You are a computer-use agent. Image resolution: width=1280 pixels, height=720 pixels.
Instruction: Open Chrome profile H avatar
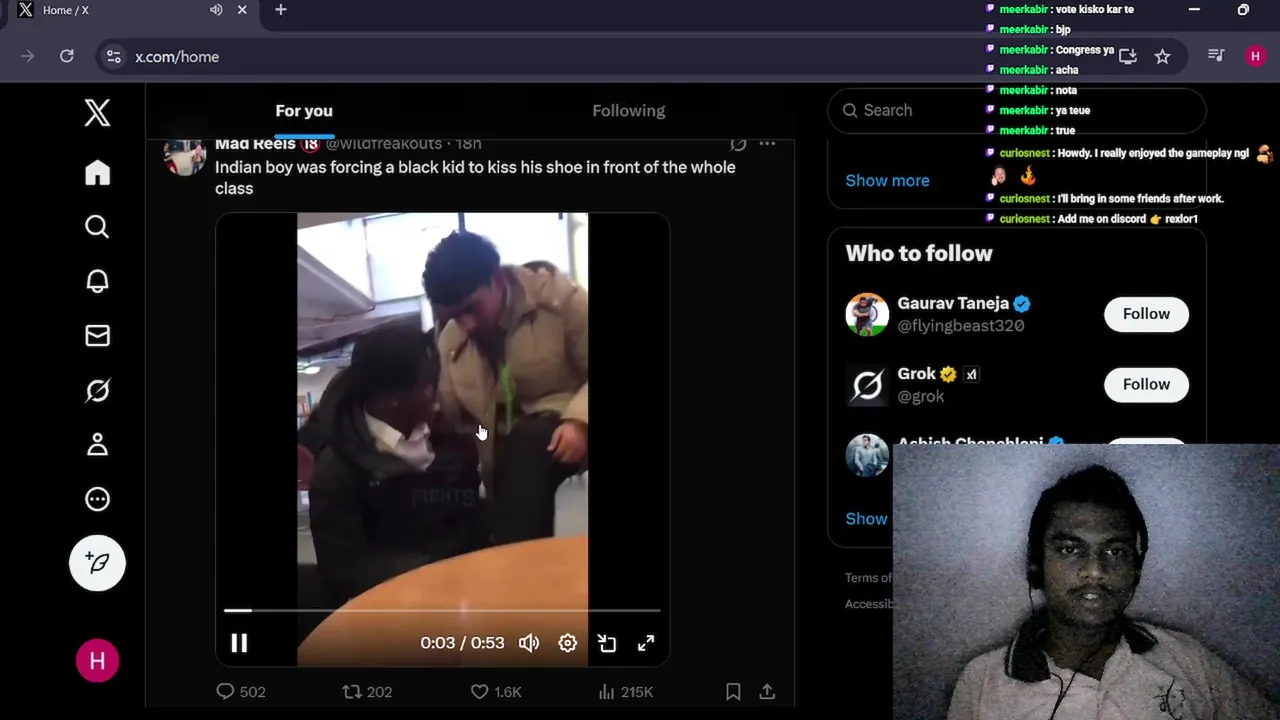[x=1256, y=56]
